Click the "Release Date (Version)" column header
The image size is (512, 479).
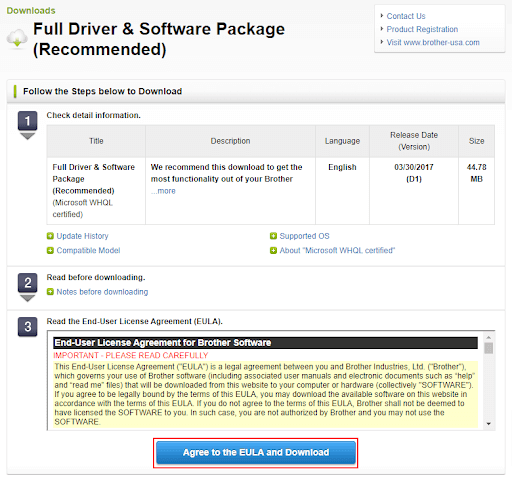coord(414,141)
